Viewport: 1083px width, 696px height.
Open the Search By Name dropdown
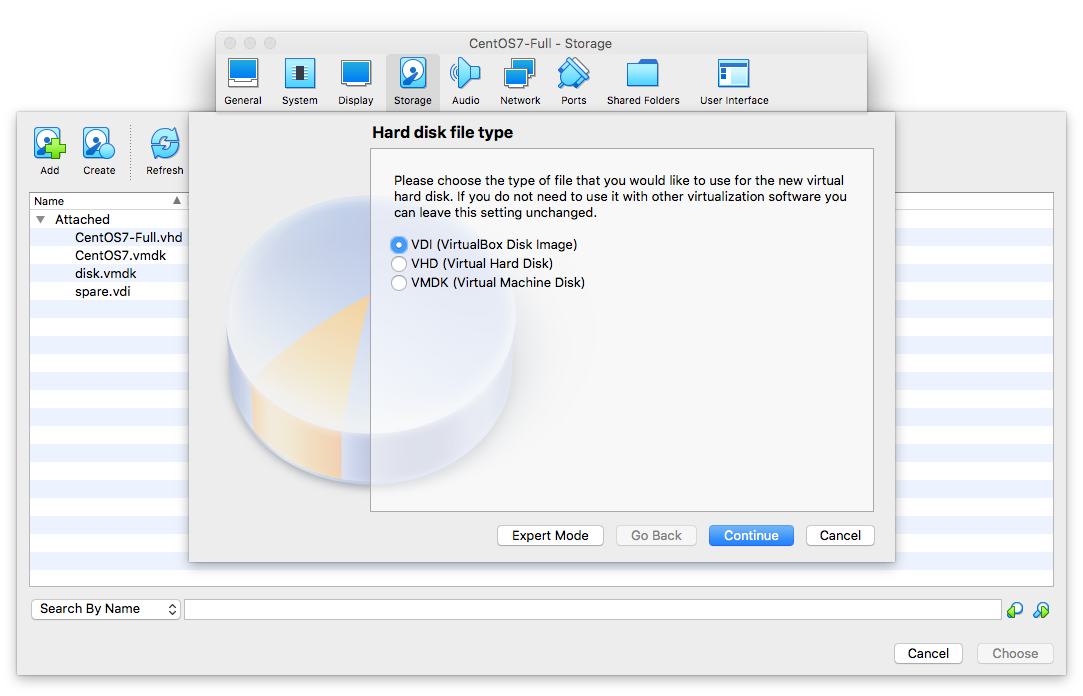[x=106, y=609]
